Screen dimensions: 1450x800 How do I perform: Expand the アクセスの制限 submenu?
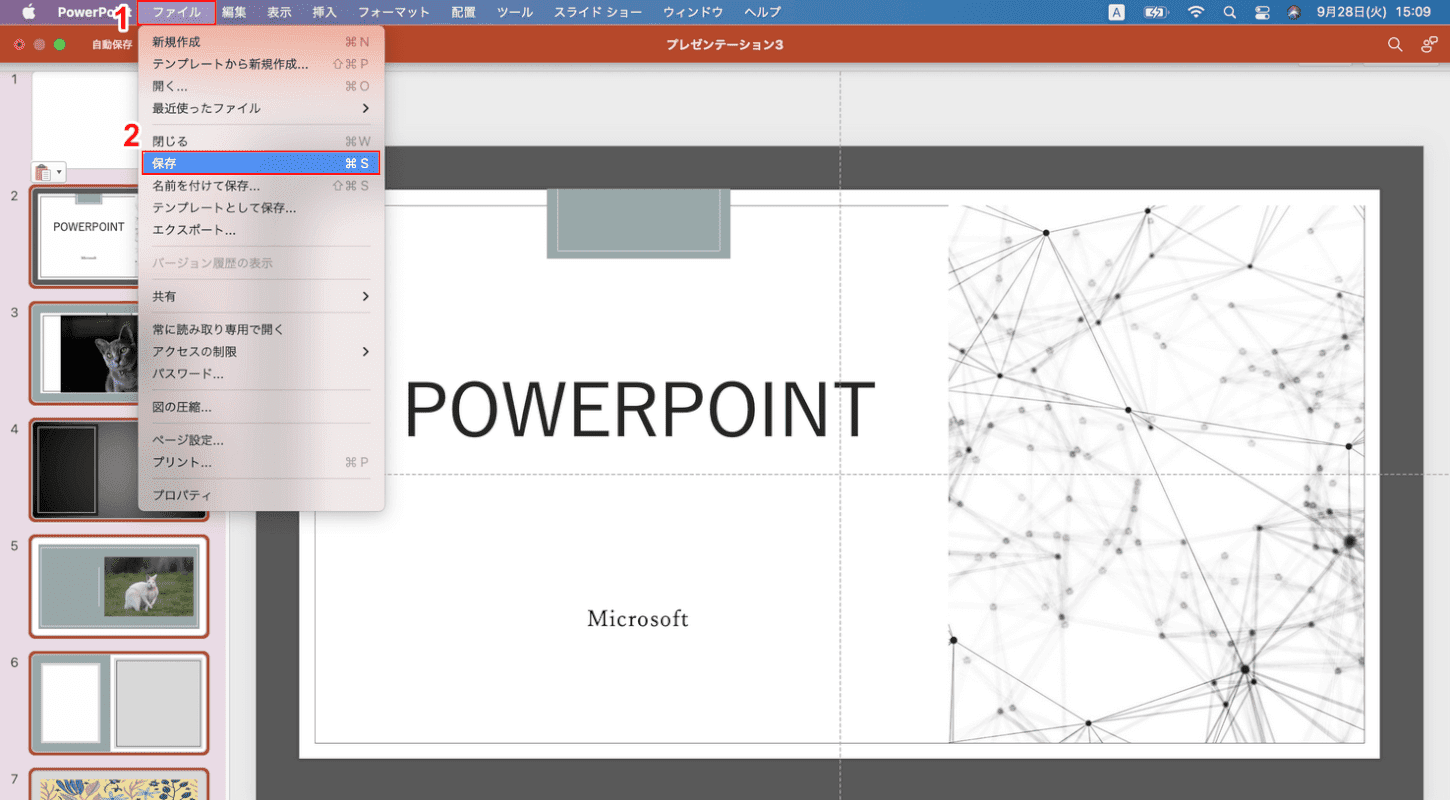[261, 351]
